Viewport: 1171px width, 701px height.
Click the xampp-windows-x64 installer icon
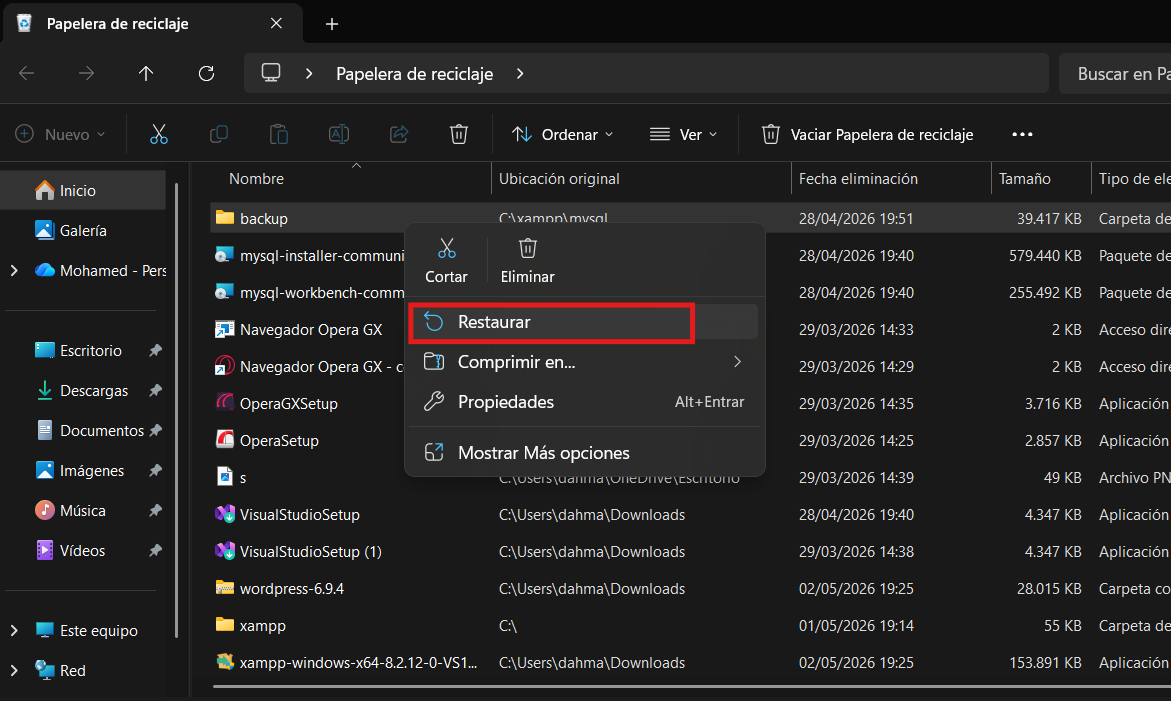coord(225,662)
